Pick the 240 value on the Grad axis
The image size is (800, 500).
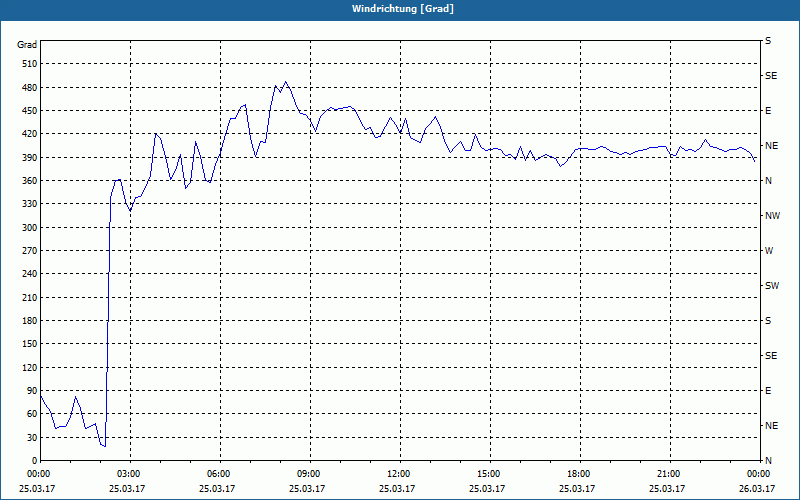[30, 274]
